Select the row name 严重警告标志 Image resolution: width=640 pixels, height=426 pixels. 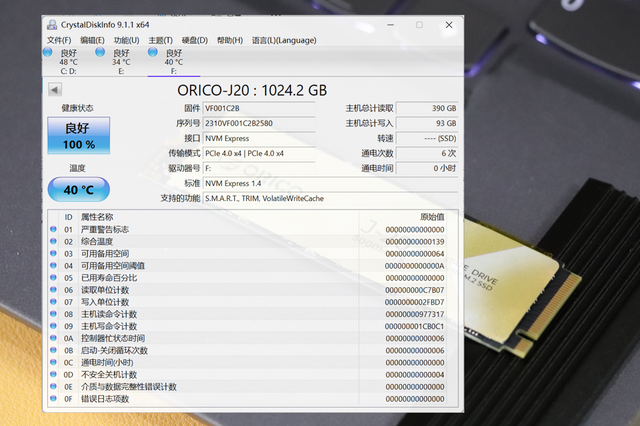coord(105,229)
